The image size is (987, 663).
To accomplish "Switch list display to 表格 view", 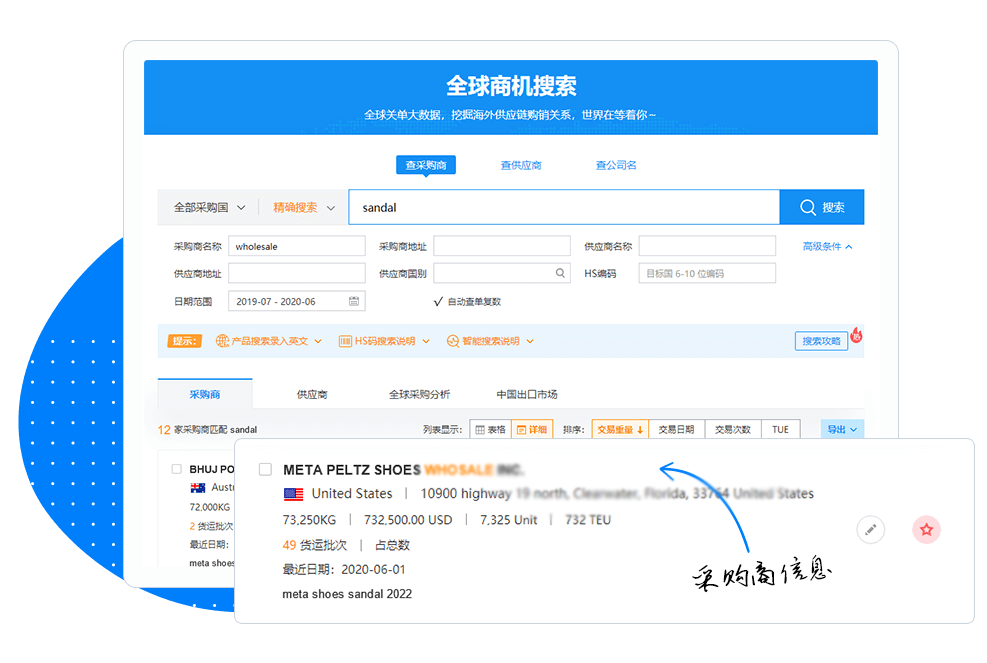I will pos(490,429).
